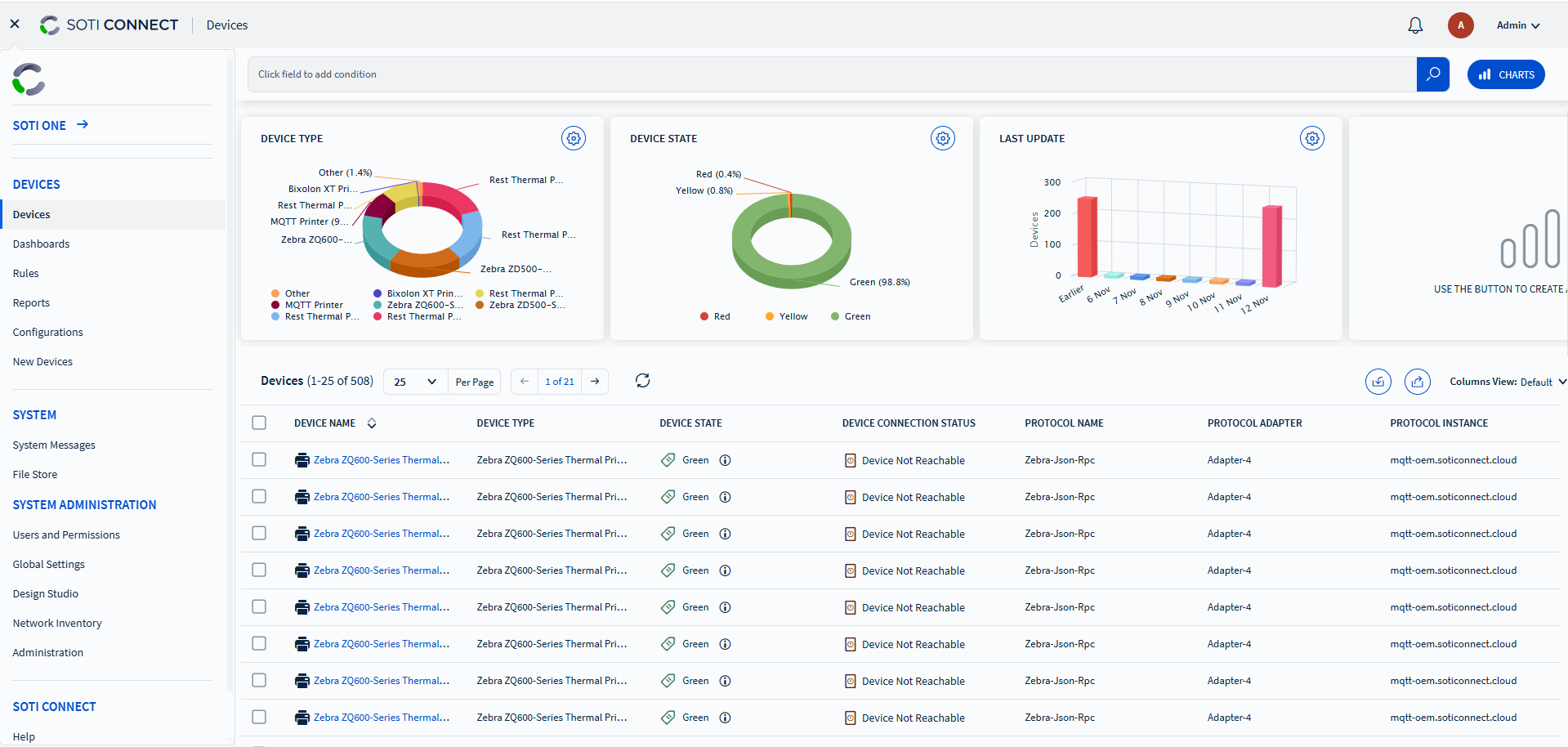
Task: Open Admin user dropdown
Action: [1518, 25]
